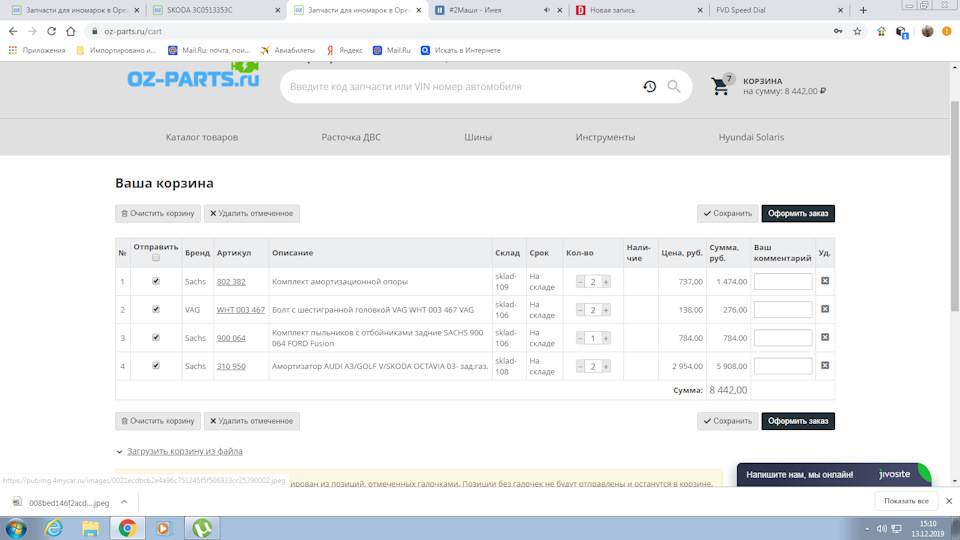
Task: Uncheck the Sachs 802 382 row checkbox
Action: point(156,281)
